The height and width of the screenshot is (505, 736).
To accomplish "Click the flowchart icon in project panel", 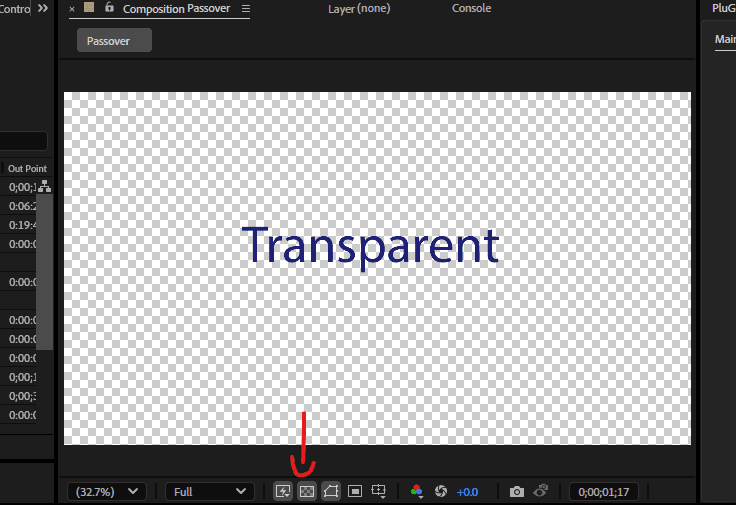I will pyautogui.click(x=44, y=187).
